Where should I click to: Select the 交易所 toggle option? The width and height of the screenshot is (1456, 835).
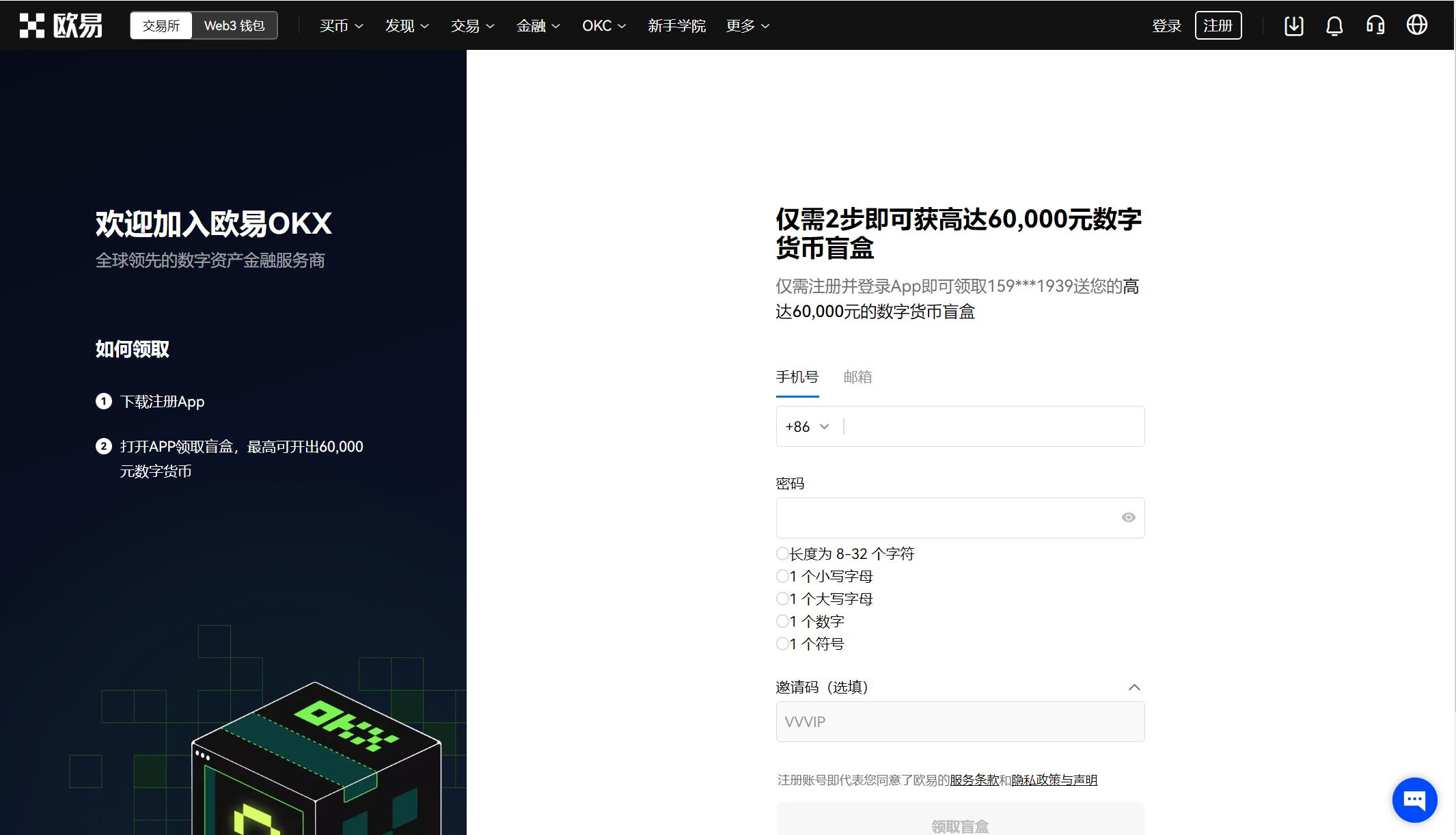click(x=161, y=26)
